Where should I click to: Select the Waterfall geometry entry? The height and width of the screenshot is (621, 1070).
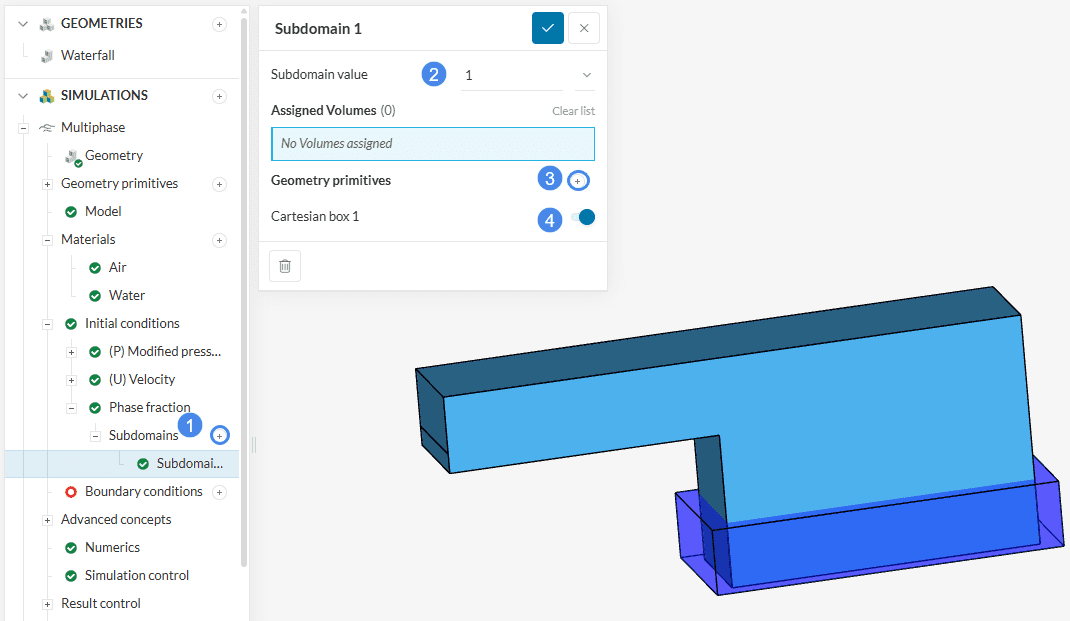click(x=87, y=56)
